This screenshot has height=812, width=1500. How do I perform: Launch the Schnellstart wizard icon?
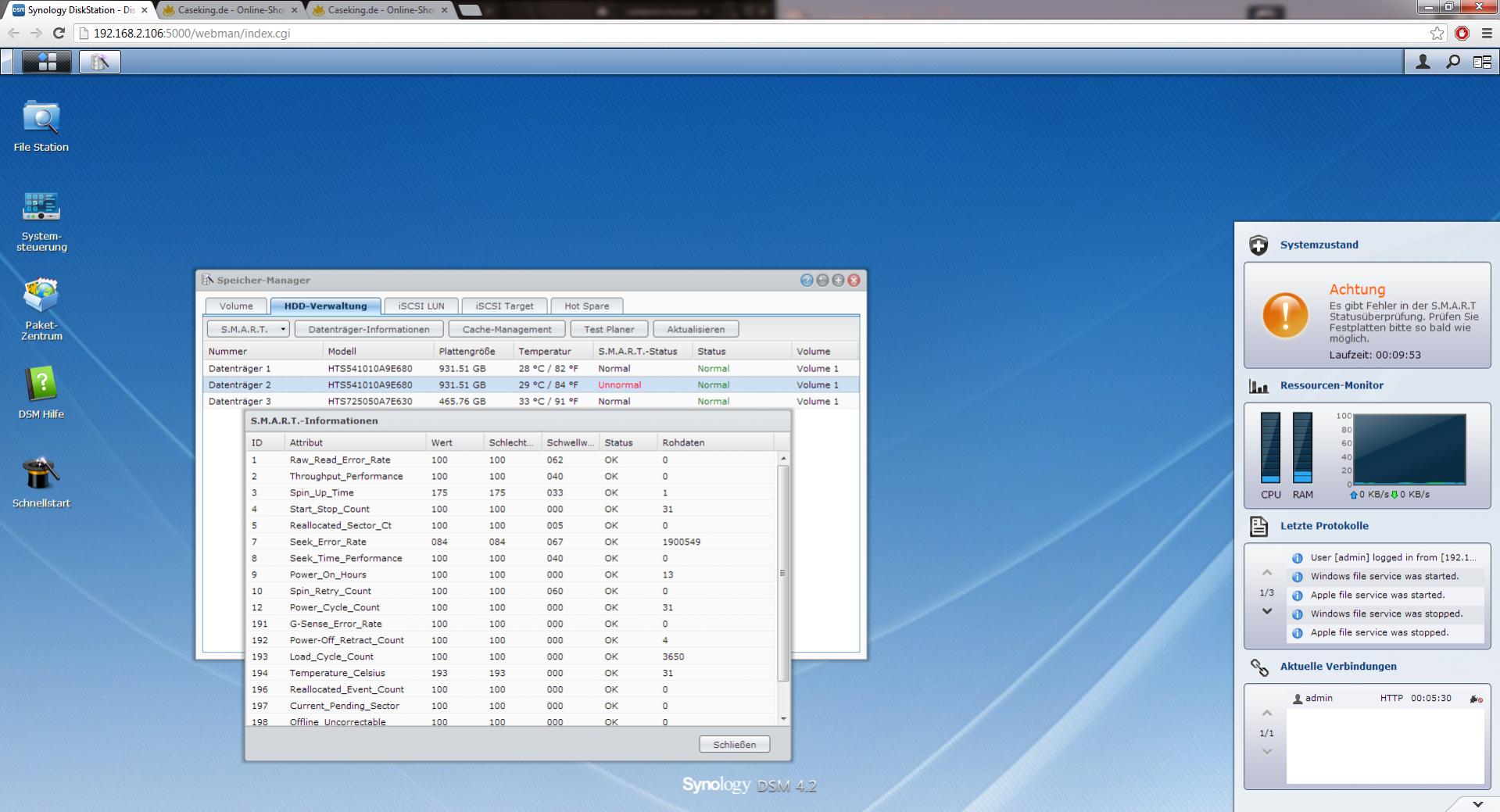41,482
